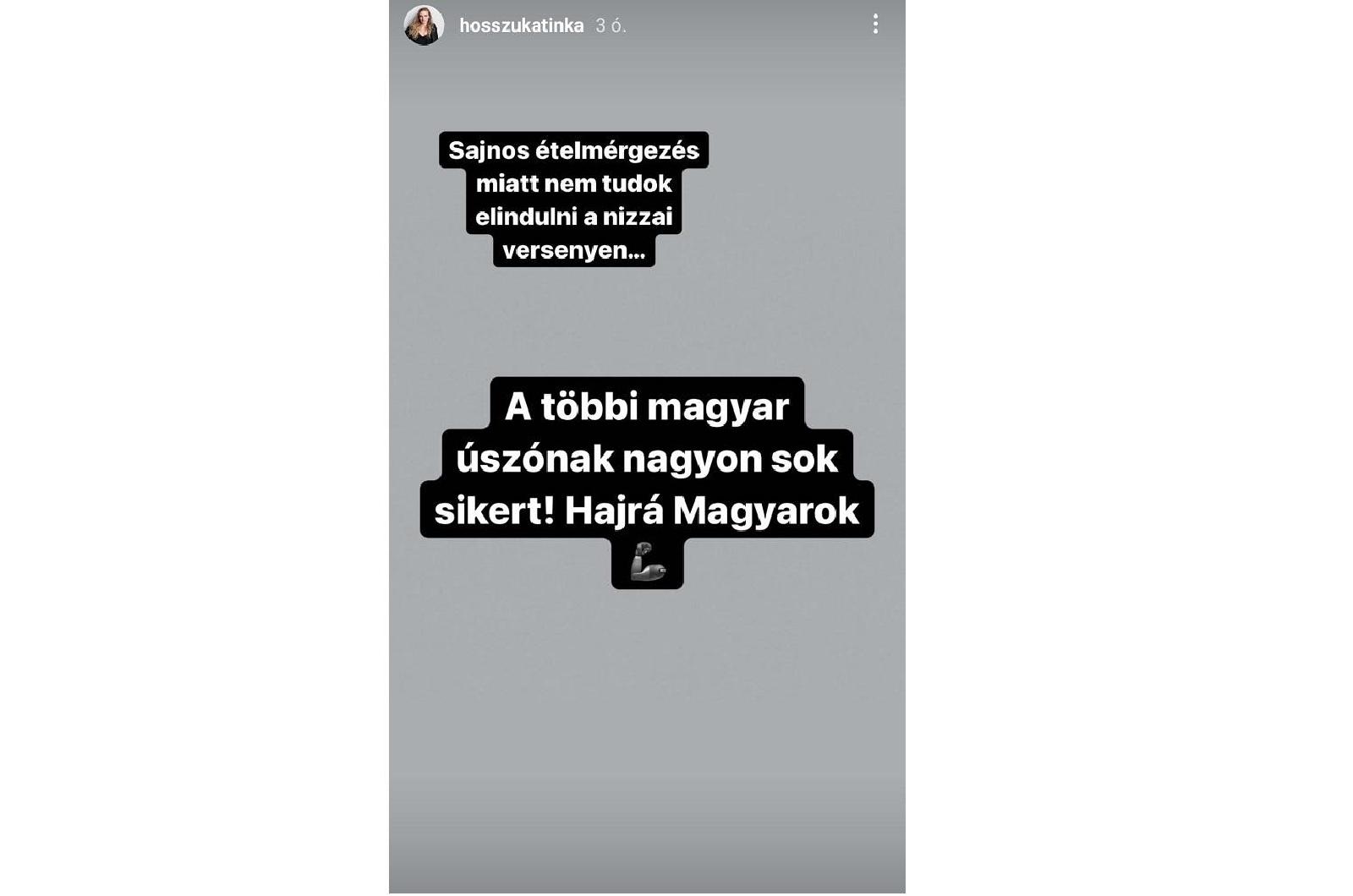Screen dimensions: 1353x896
Task: Tap the "elindulni a nizzai" text line
Action: point(573,217)
